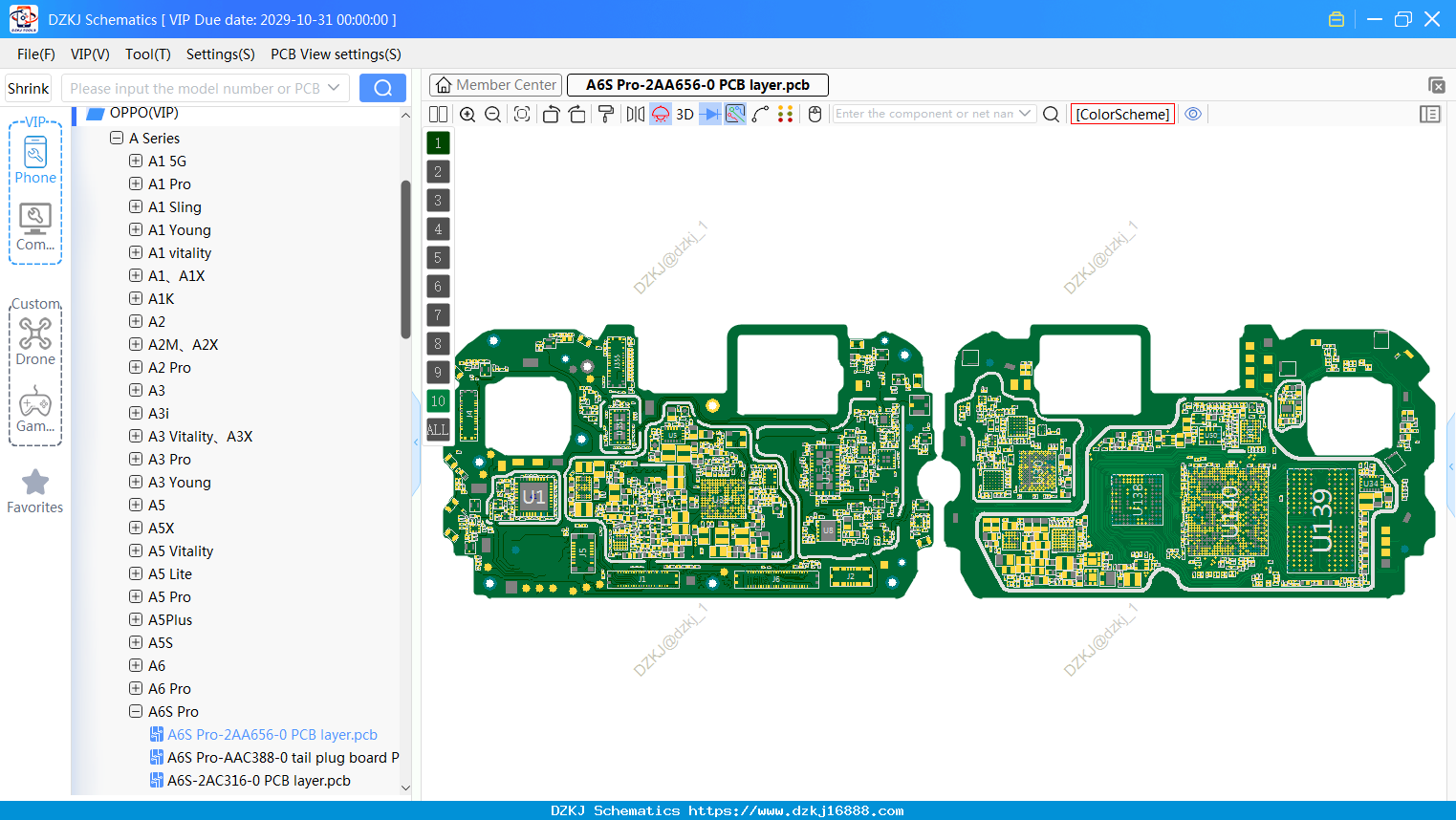
Task: Zoom out of the PCB view
Action: [493, 114]
